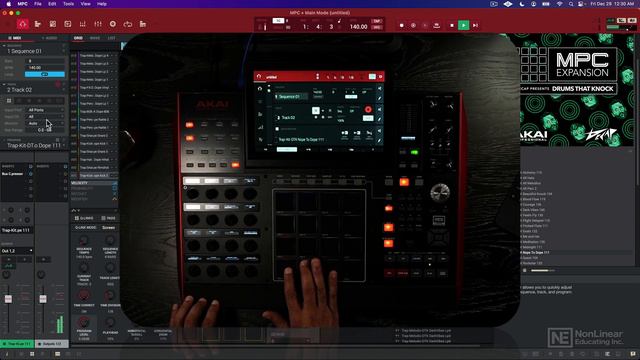Image resolution: width=640 pixels, height=360 pixels.
Task: Switch to the Grid tab
Action: [78, 38]
